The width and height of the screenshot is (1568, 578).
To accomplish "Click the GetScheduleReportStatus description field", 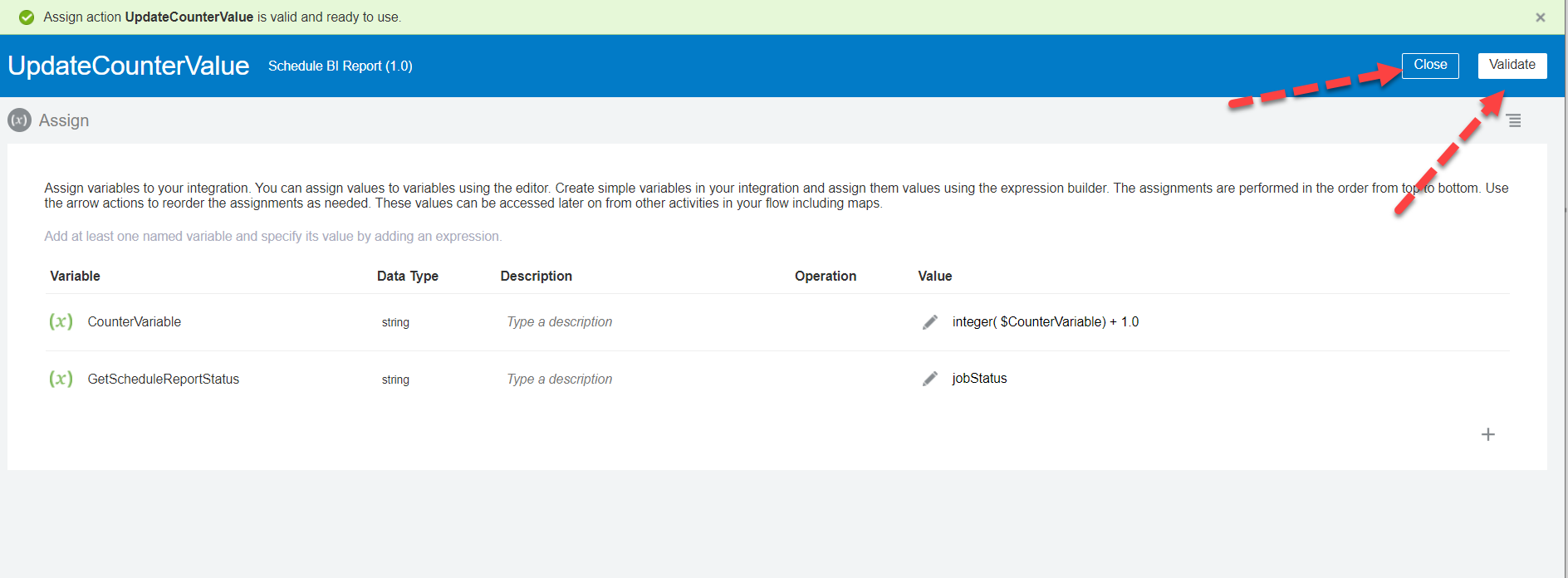I will (559, 380).
